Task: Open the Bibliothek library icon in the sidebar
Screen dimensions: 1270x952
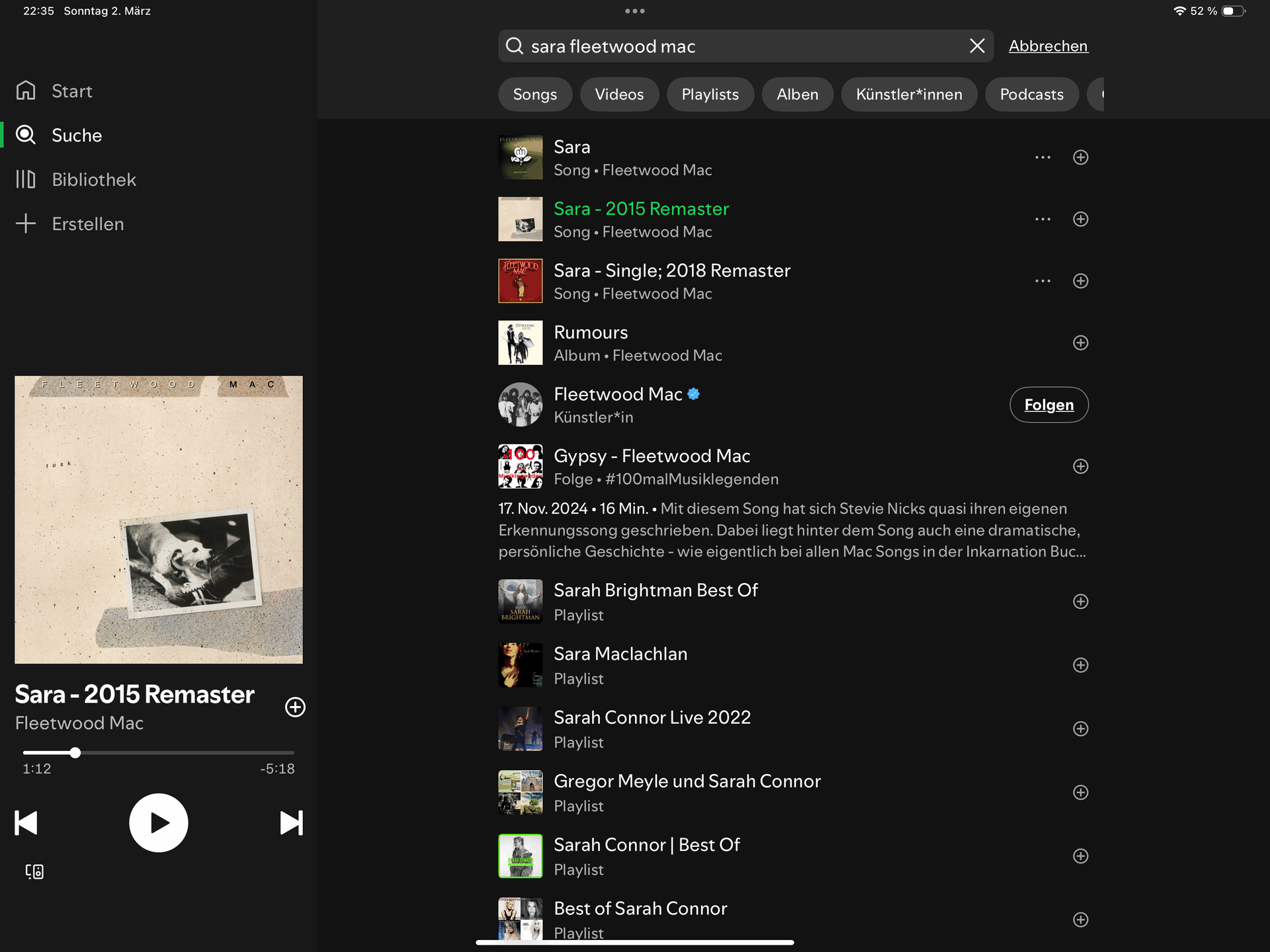Action: pyautogui.click(x=26, y=179)
